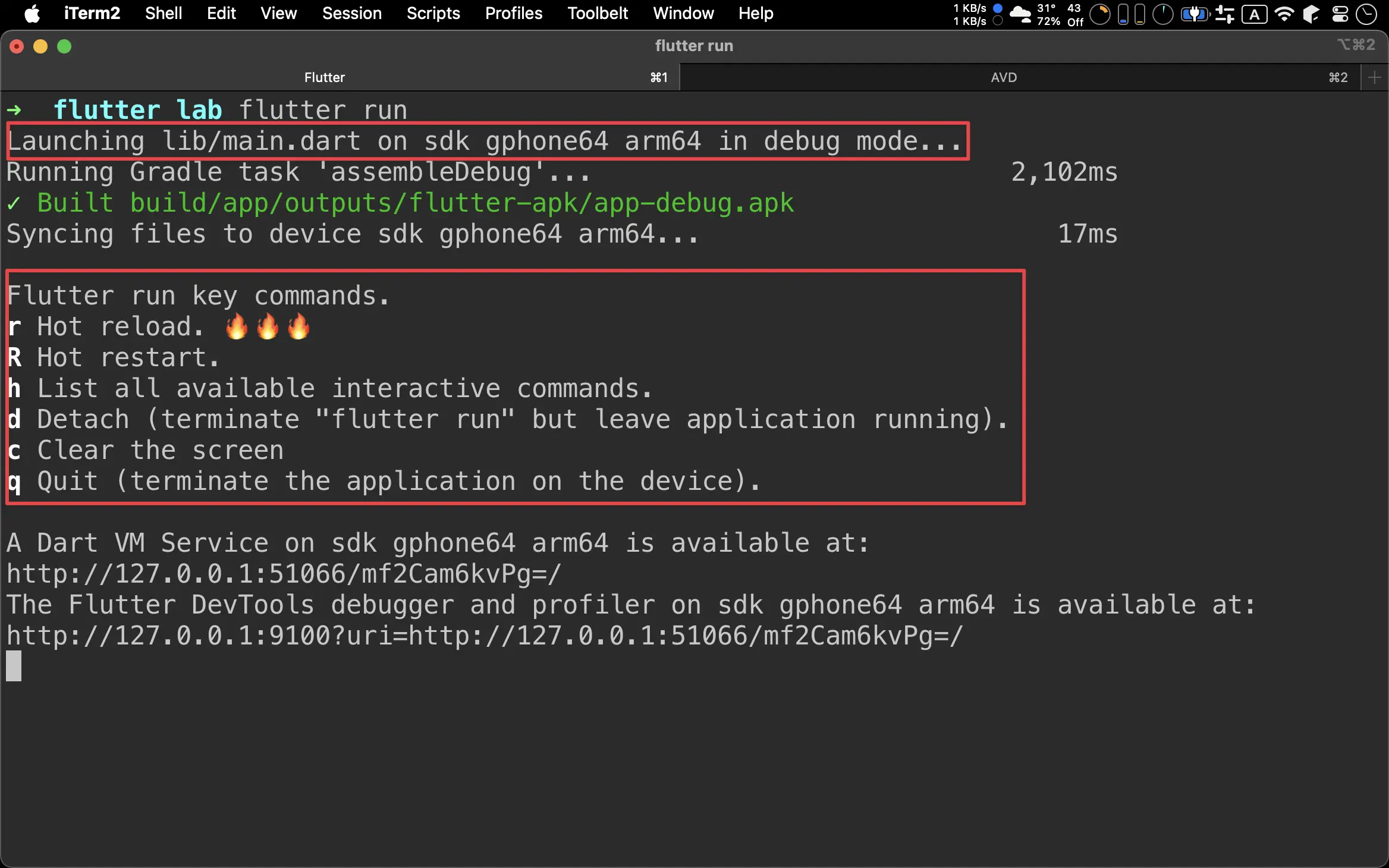Open the Help menu

pos(756,13)
